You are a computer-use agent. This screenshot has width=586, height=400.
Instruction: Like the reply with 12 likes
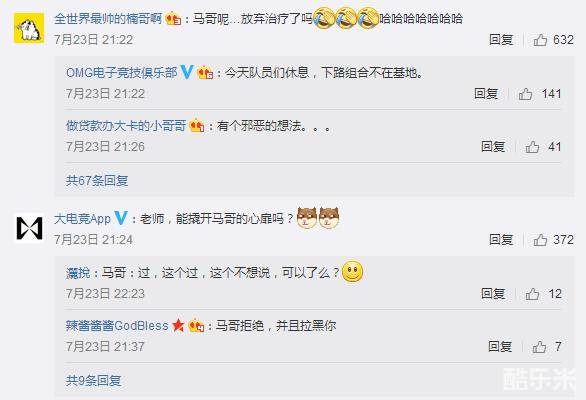532,294
